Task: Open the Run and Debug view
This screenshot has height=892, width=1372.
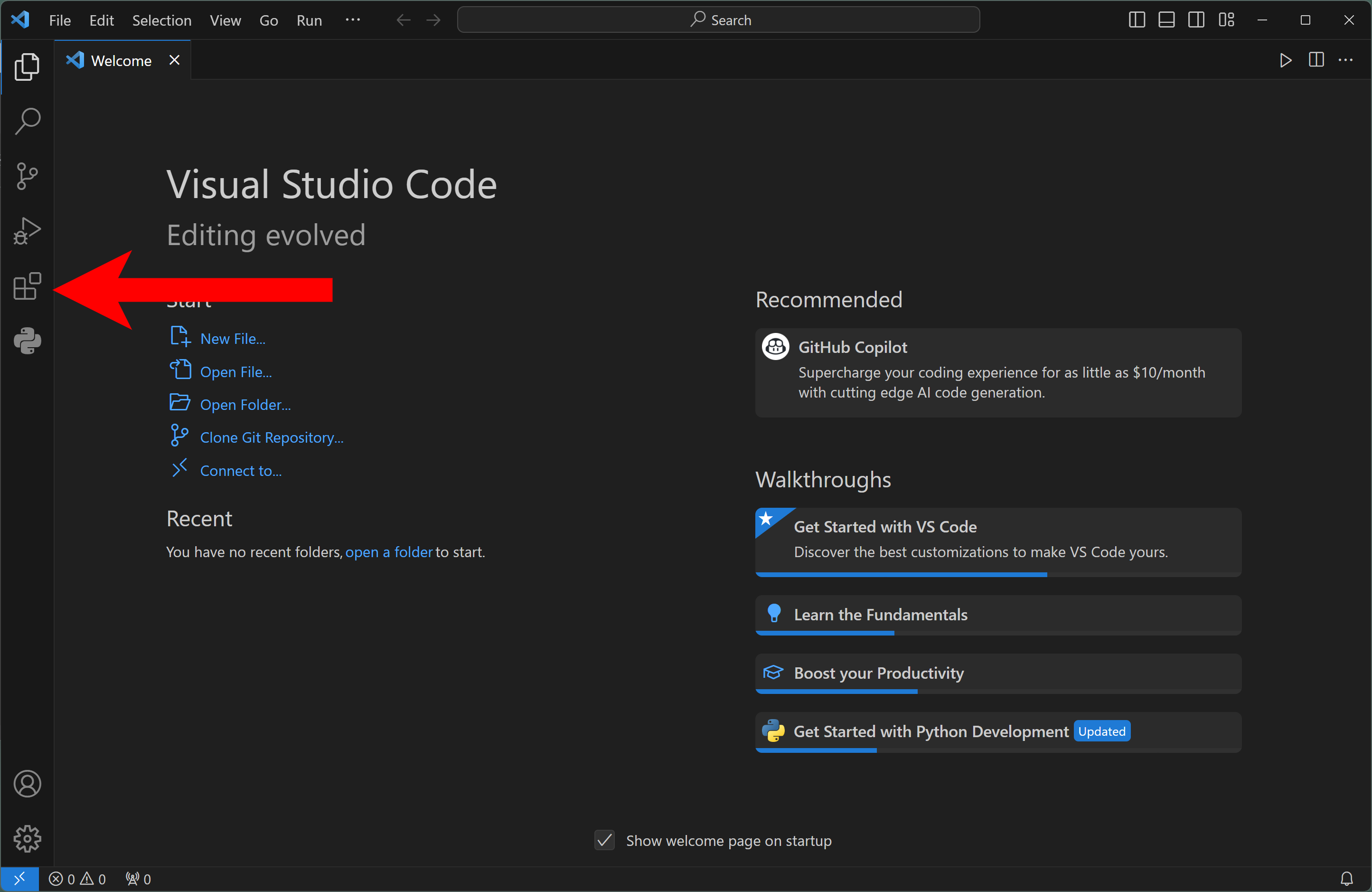Action: [27, 231]
